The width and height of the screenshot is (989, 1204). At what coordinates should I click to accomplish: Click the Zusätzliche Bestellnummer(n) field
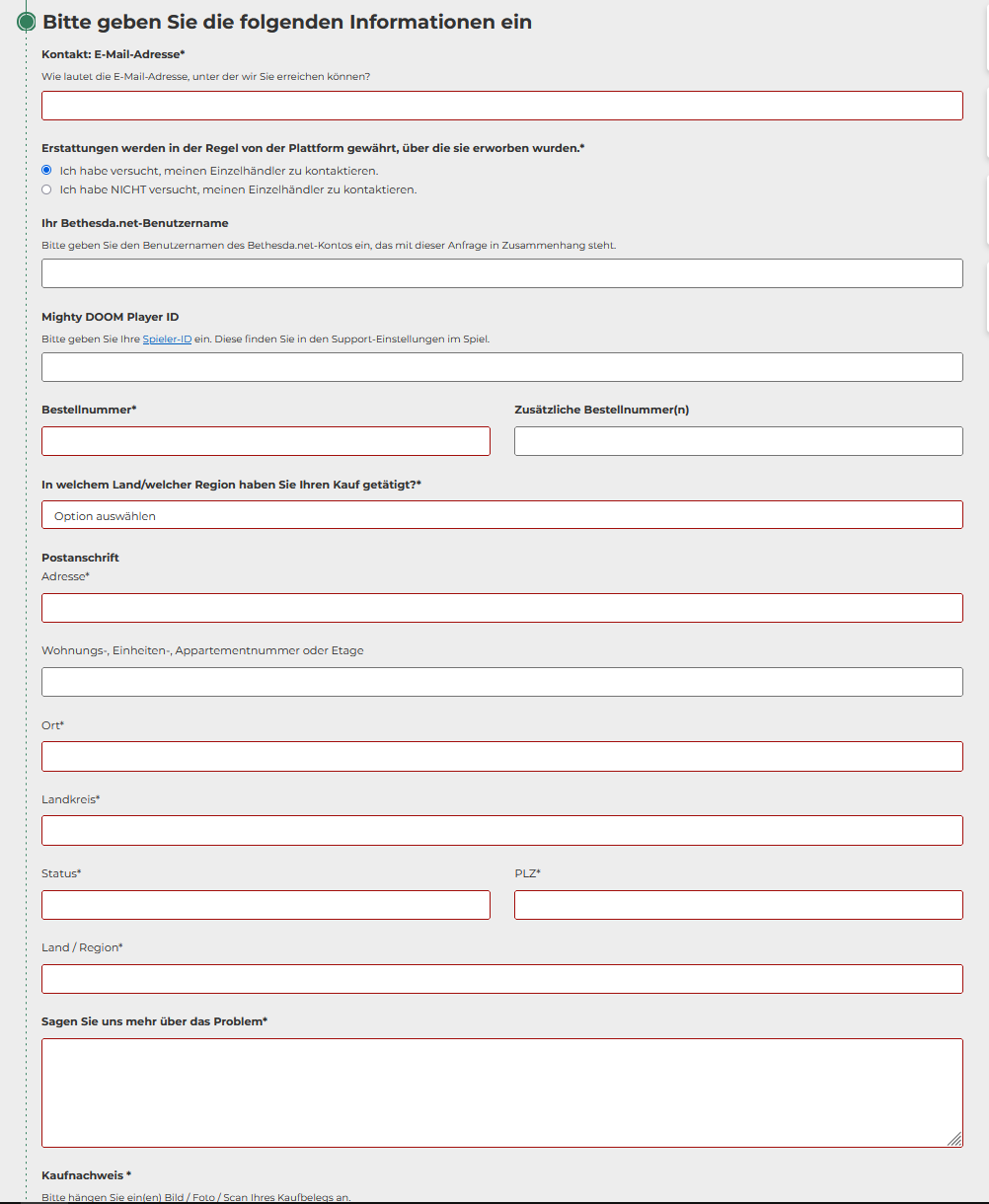[738, 441]
